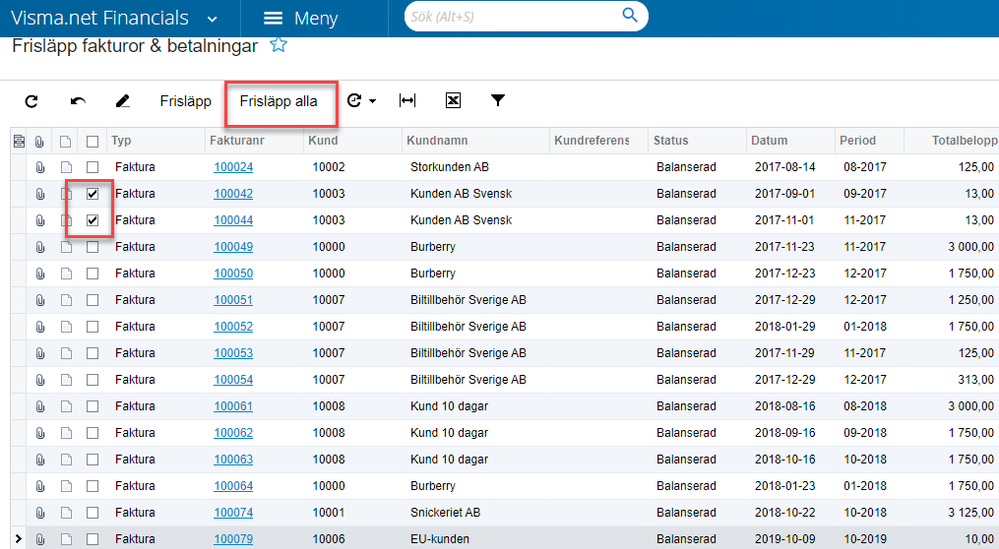Sort by Fakturanr column header

[236, 141]
